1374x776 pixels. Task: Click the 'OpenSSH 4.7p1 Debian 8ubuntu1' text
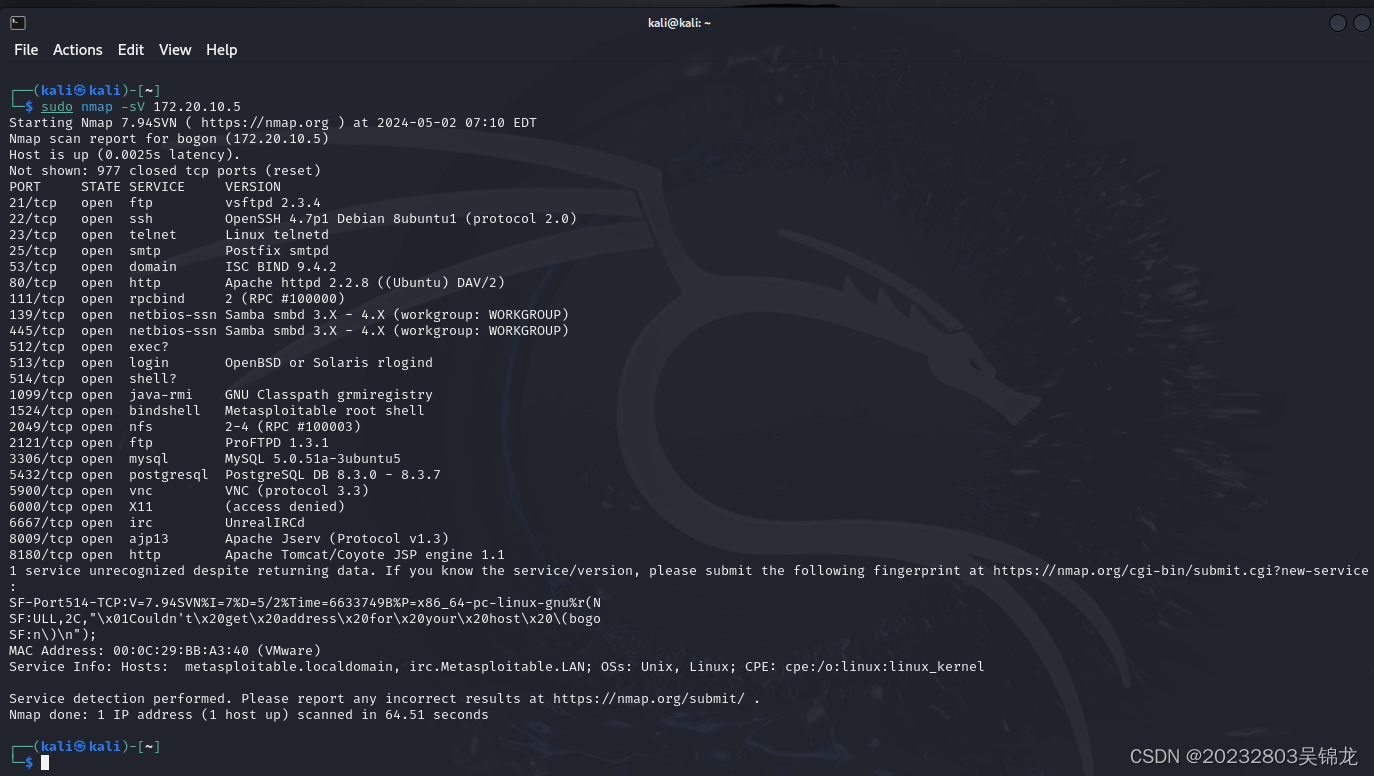[x=341, y=219]
